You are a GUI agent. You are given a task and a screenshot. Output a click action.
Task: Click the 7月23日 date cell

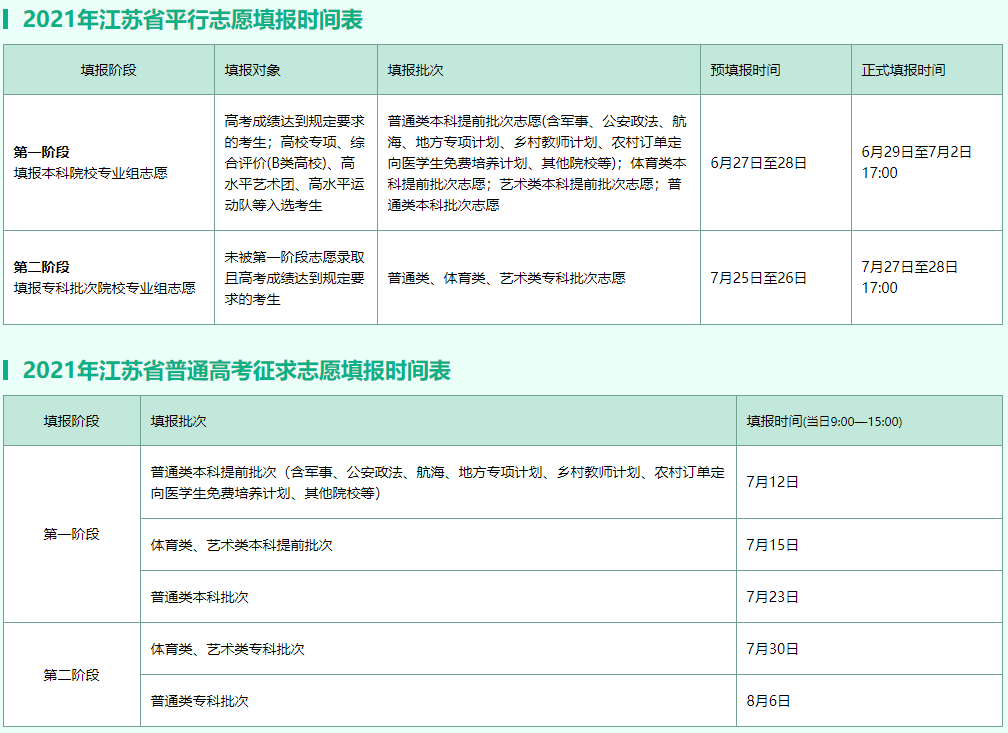[x=772, y=597]
